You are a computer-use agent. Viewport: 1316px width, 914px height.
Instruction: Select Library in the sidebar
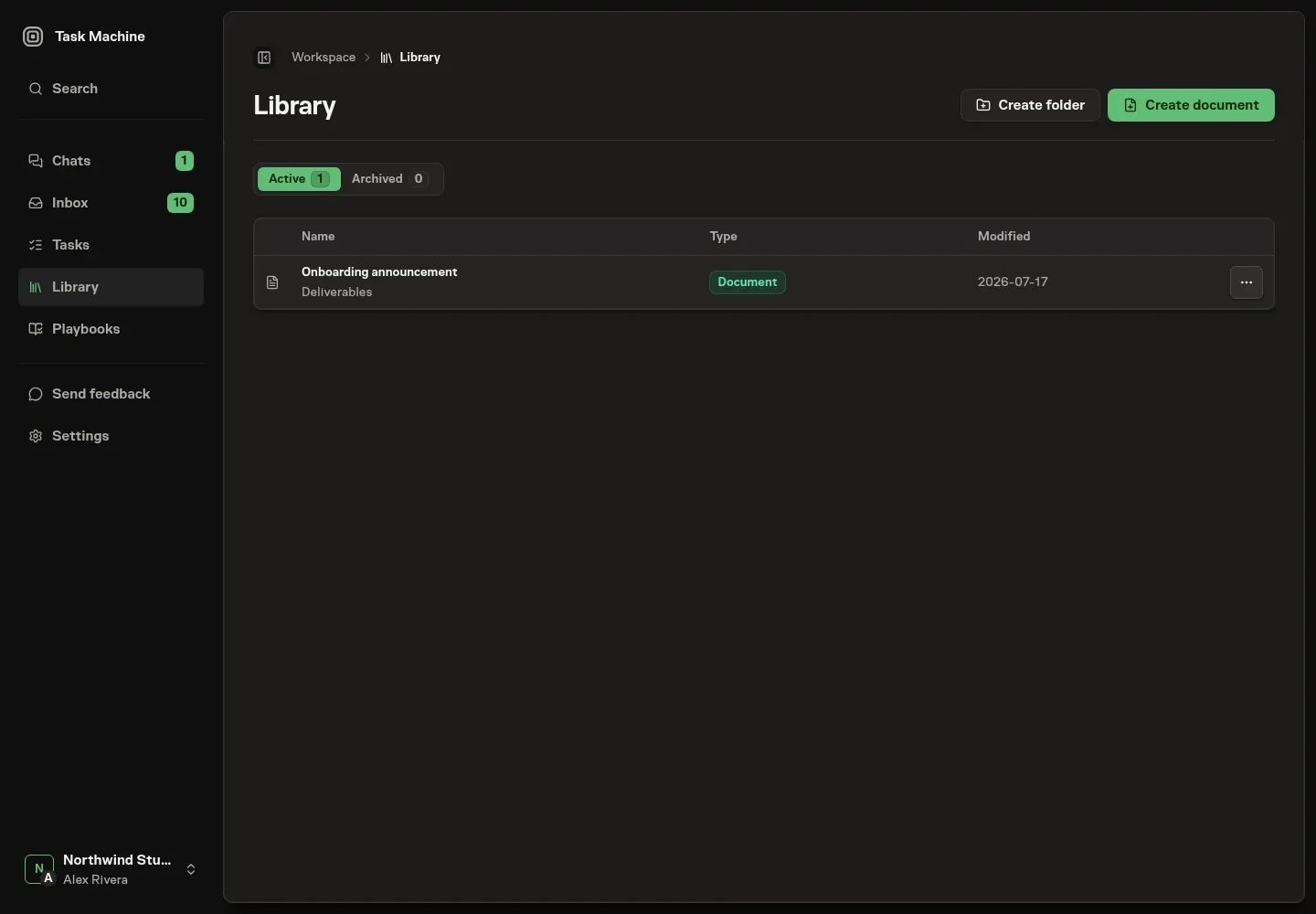111,287
